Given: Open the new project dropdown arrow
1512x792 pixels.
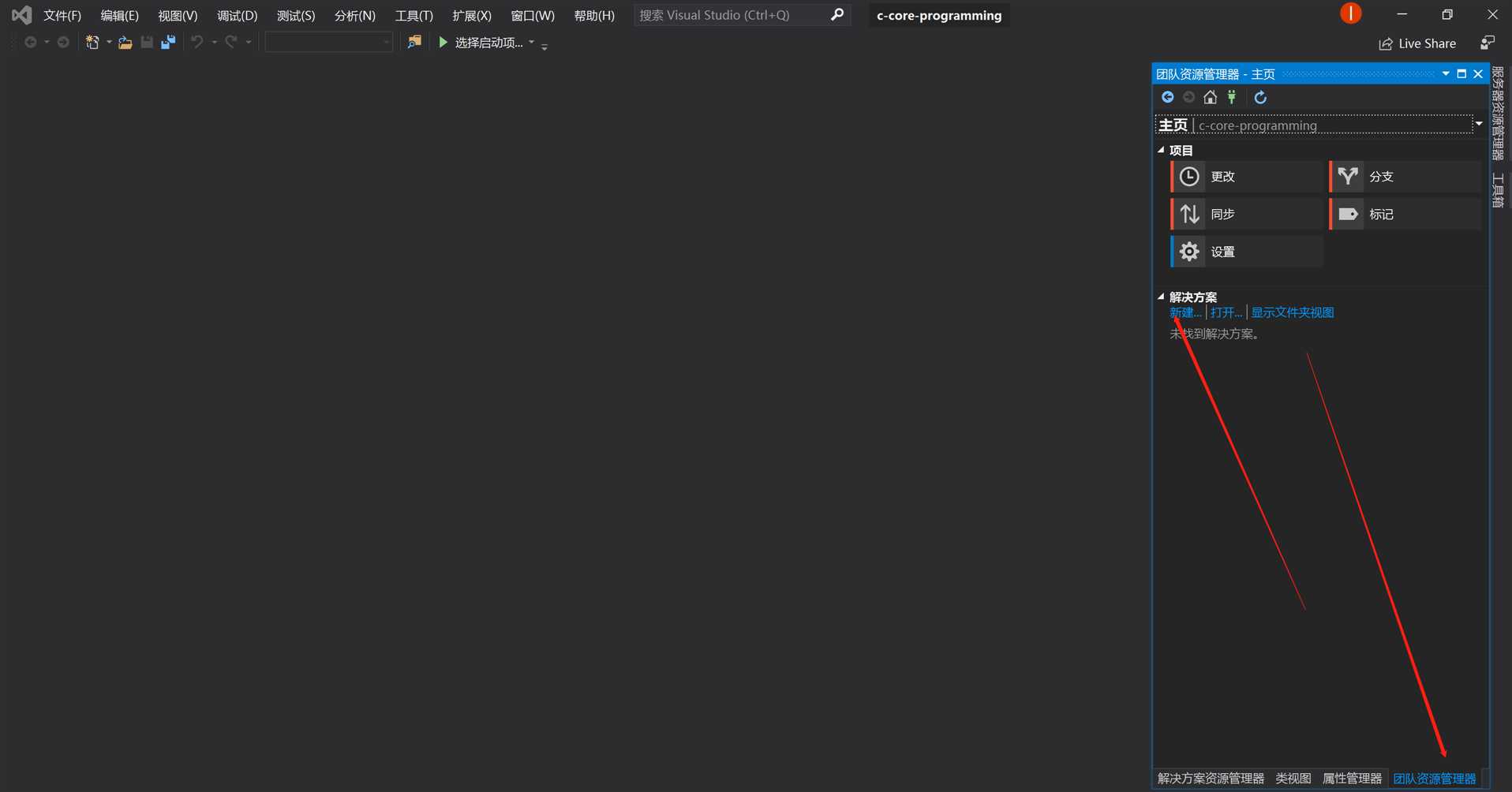Looking at the screenshot, I should click(109, 43).
